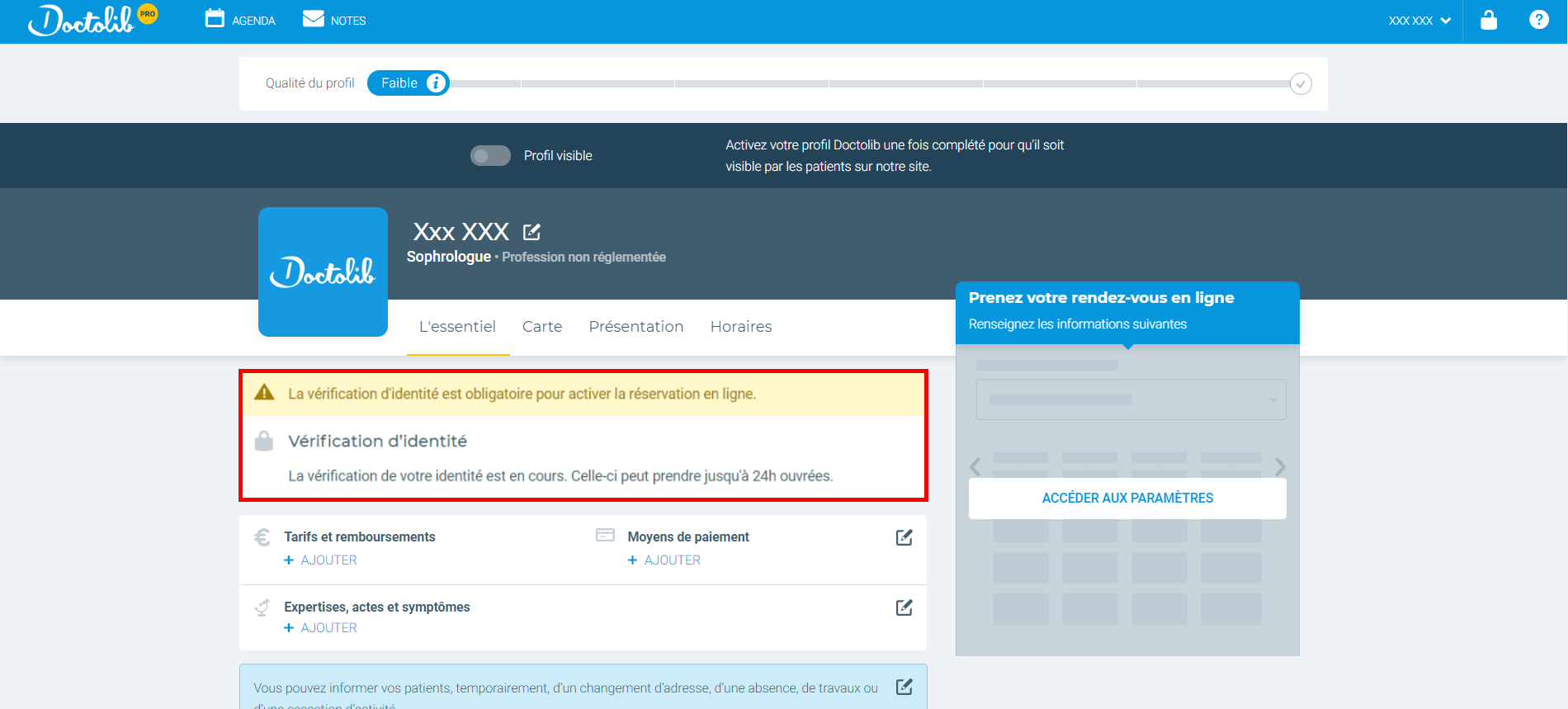The height and width of the screenshot is (709, 1568).
Task: Click the Sophrologue profession text
Action: 448,257
